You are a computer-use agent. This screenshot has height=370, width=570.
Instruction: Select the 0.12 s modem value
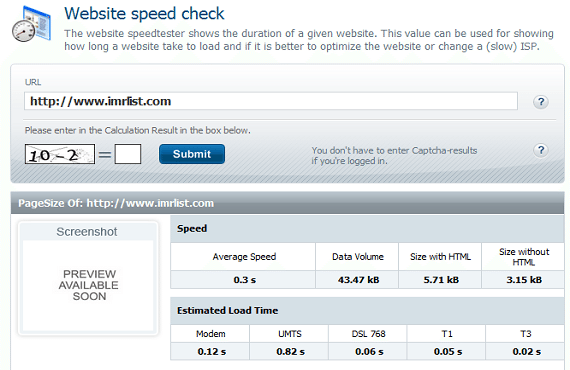pyautogui.click(x=212, y=351)
